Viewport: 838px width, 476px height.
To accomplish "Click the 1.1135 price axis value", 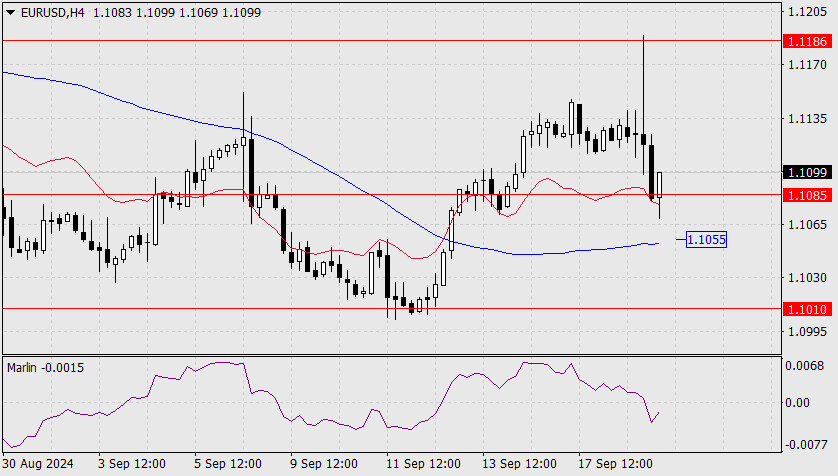I will tap(807, 119).
